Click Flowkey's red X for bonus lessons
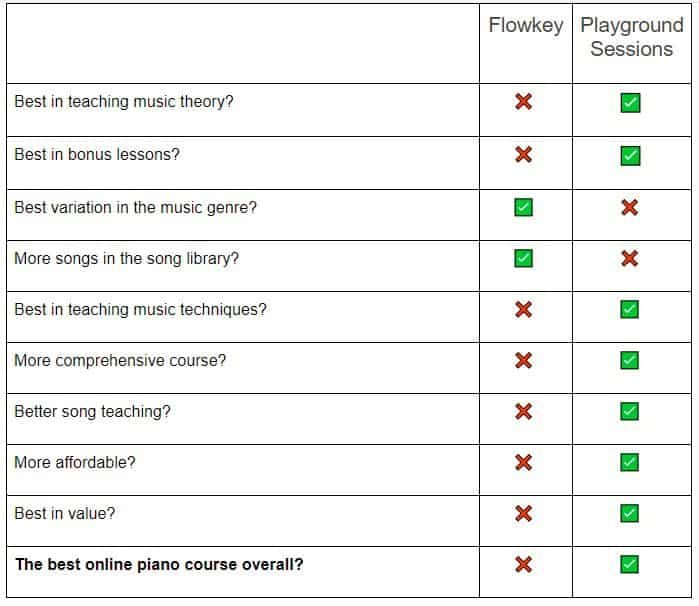Image resolution: width=699 pixels, height=606 pixels. [x=523, y=155]
